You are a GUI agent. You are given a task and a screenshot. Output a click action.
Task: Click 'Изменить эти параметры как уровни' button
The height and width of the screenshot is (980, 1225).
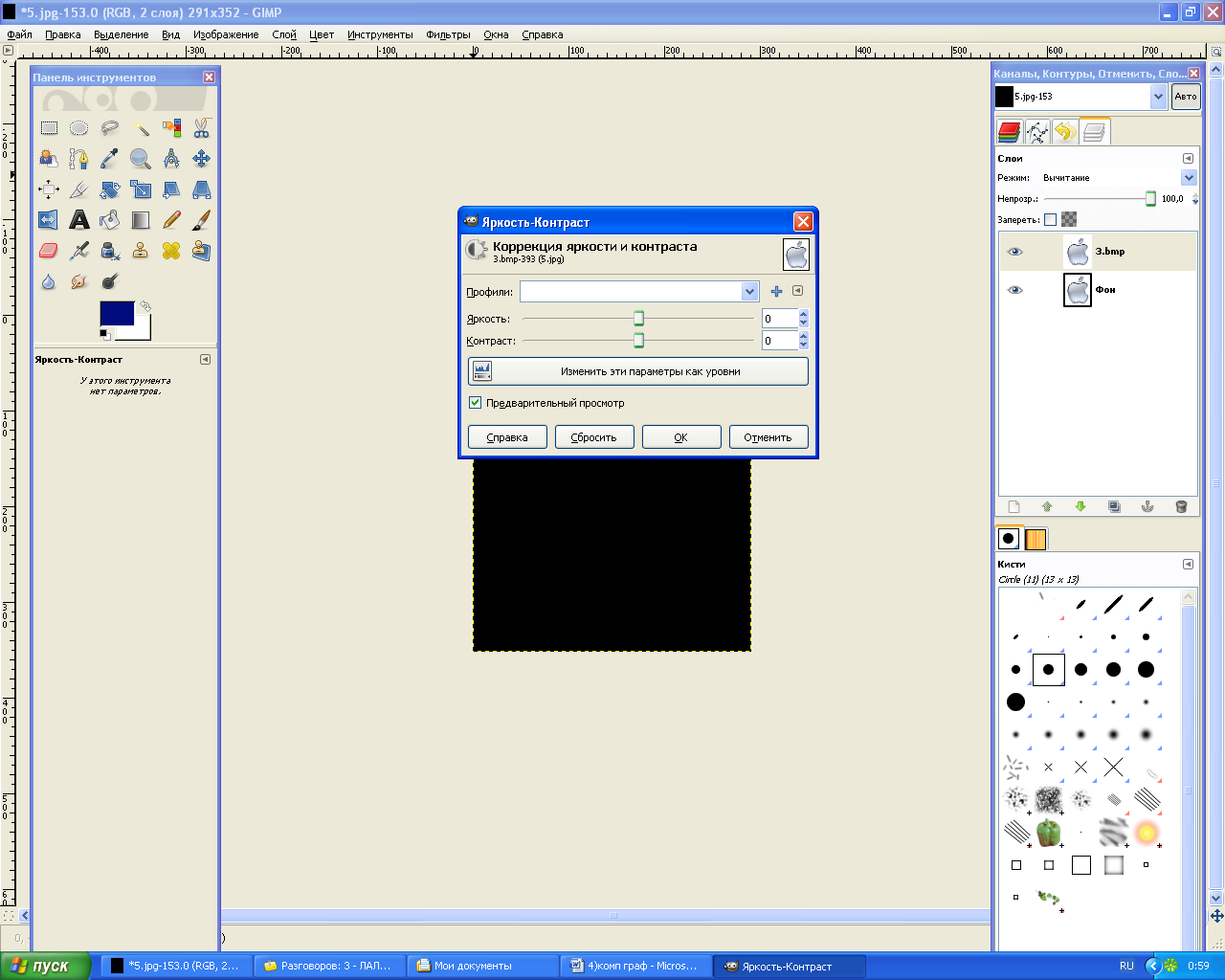tap(638, 371)
